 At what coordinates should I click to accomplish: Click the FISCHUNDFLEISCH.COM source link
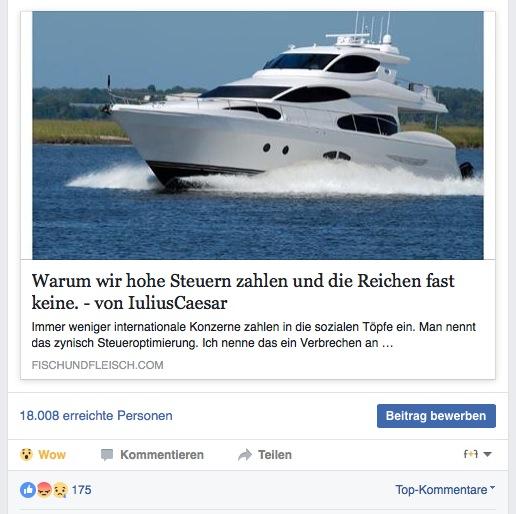98,365
